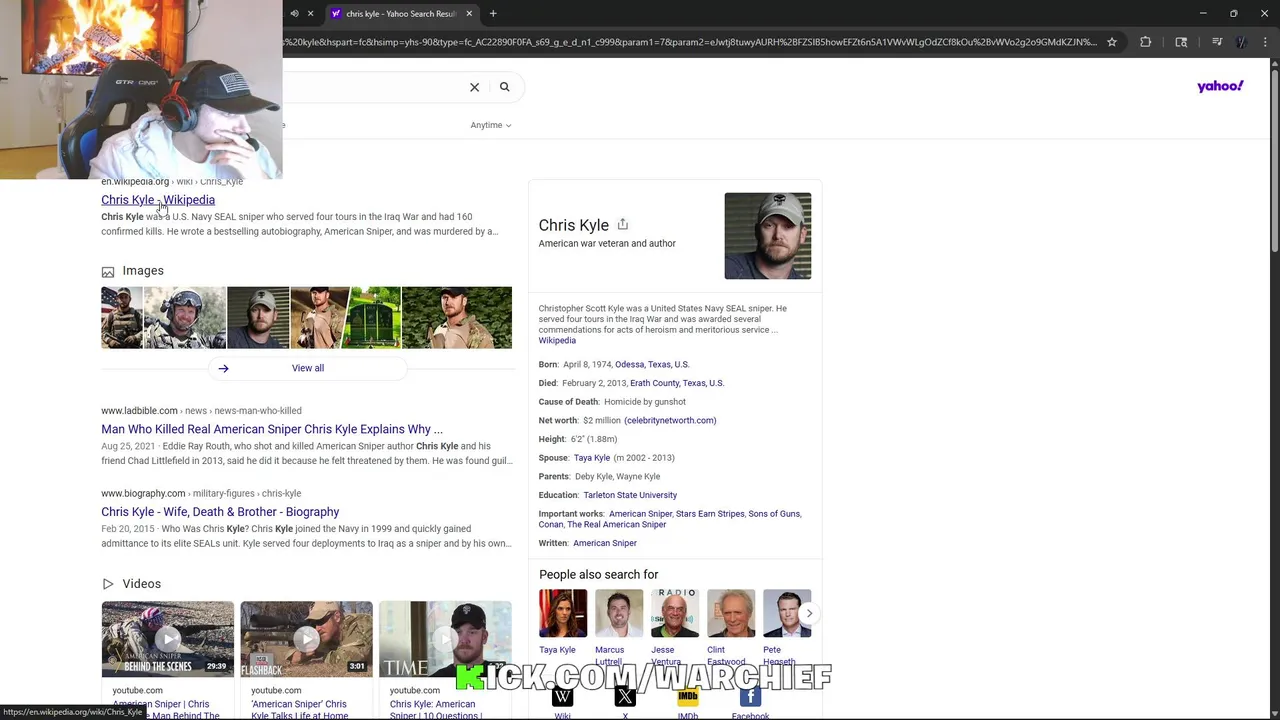Viewport: 1280px width, 720px height.
Task: Click the Erath County, Texas, U.S. link
Action: tap(677, 383)
